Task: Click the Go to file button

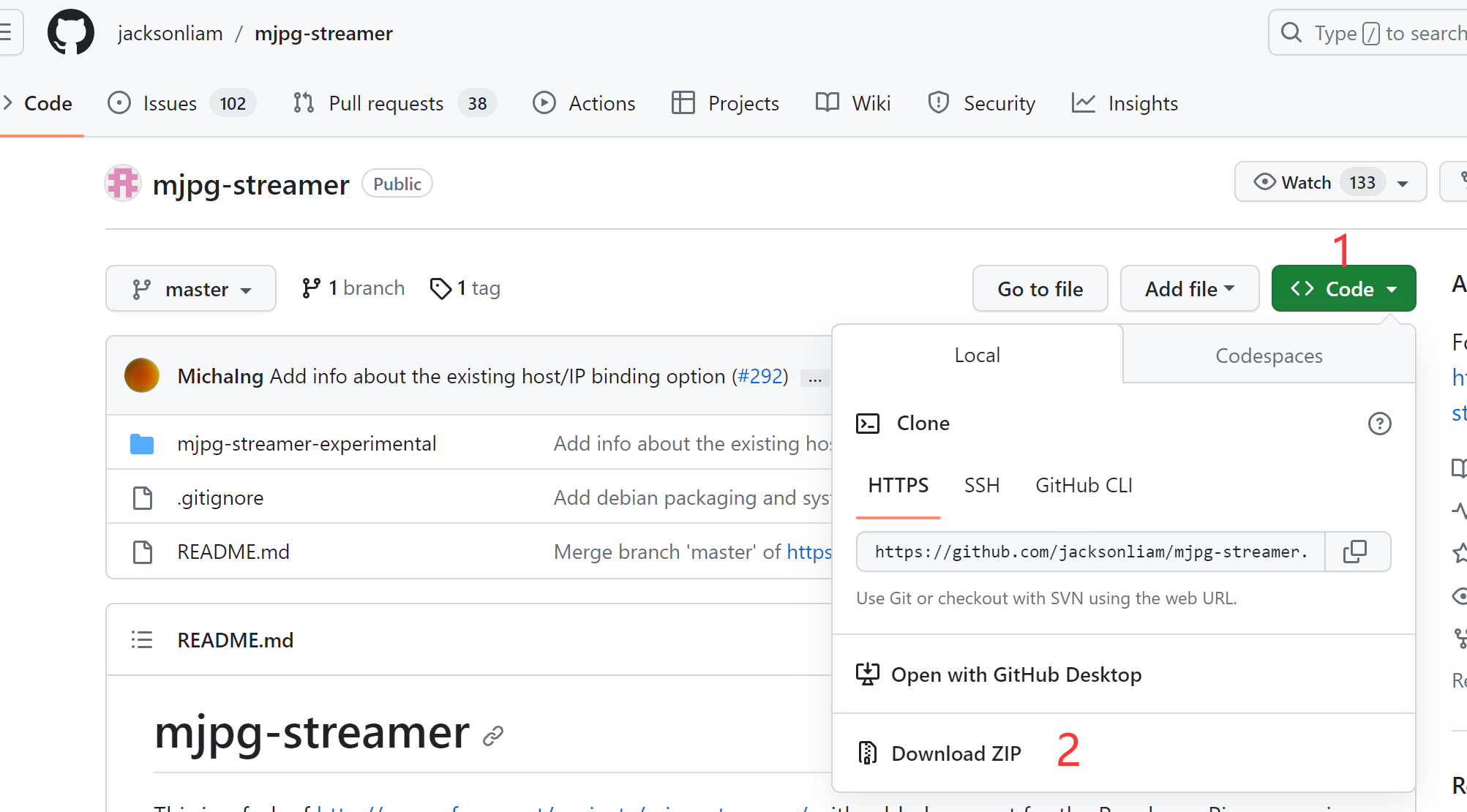Action: click(x=1040, y=289)
